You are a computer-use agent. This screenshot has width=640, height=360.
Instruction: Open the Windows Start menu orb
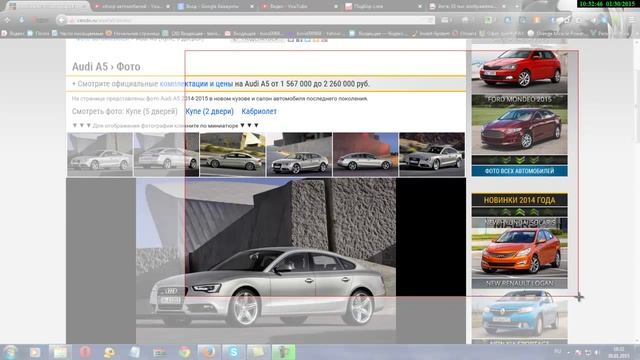click(10, 352)
